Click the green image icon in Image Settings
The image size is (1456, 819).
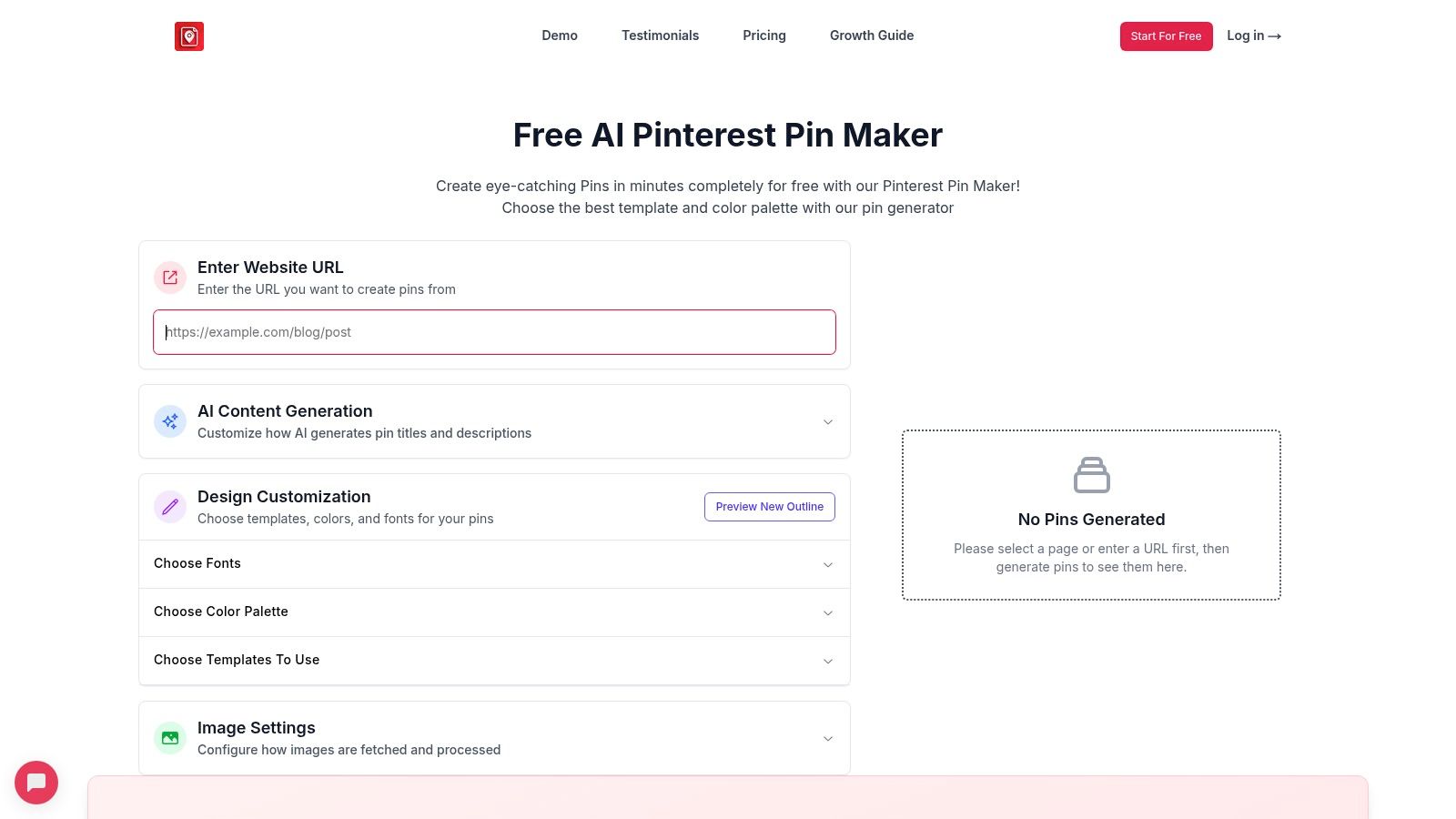coord(170,737)
